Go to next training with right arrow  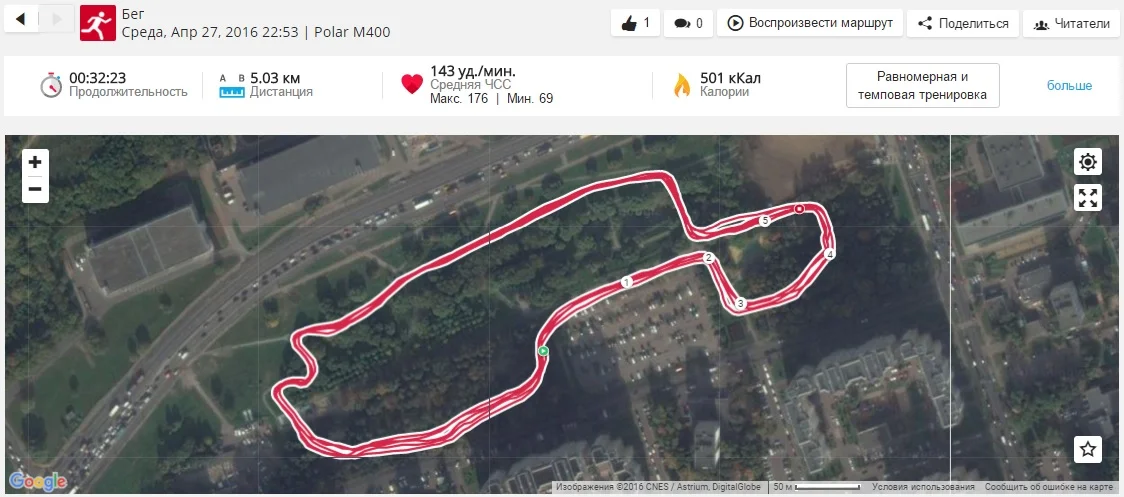click(56, 19)
